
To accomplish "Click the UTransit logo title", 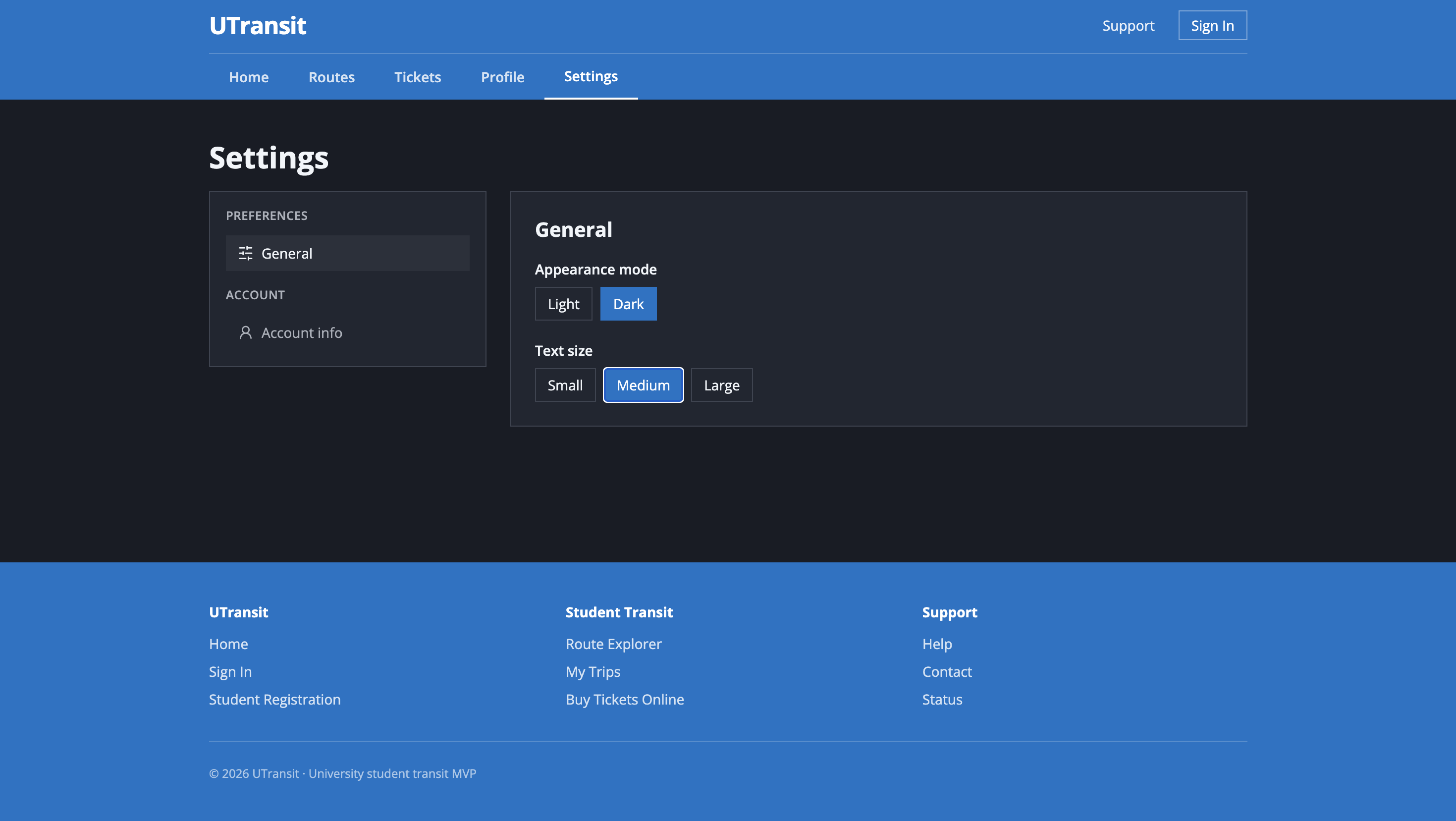I will point(258,25).
